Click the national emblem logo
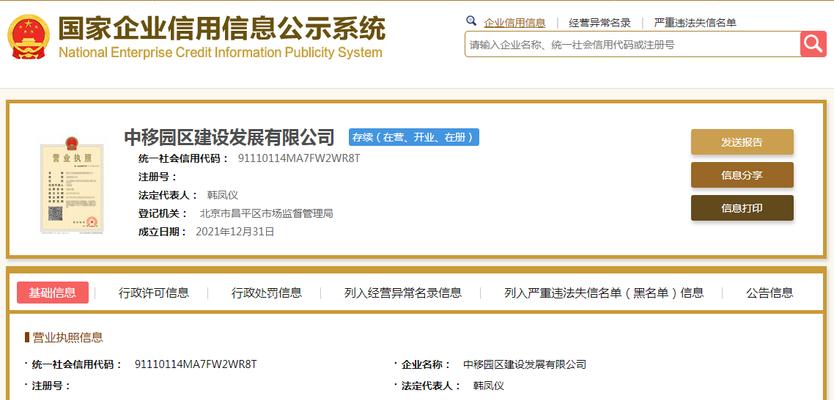Viewport: 834px width, 400px height. point(28,37)
